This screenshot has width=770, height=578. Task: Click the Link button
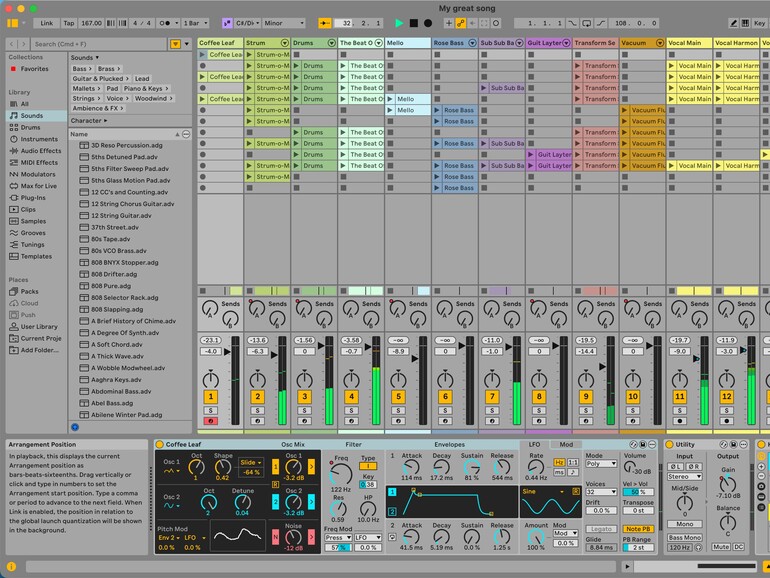pyautogui.click(x=47, y=23)
